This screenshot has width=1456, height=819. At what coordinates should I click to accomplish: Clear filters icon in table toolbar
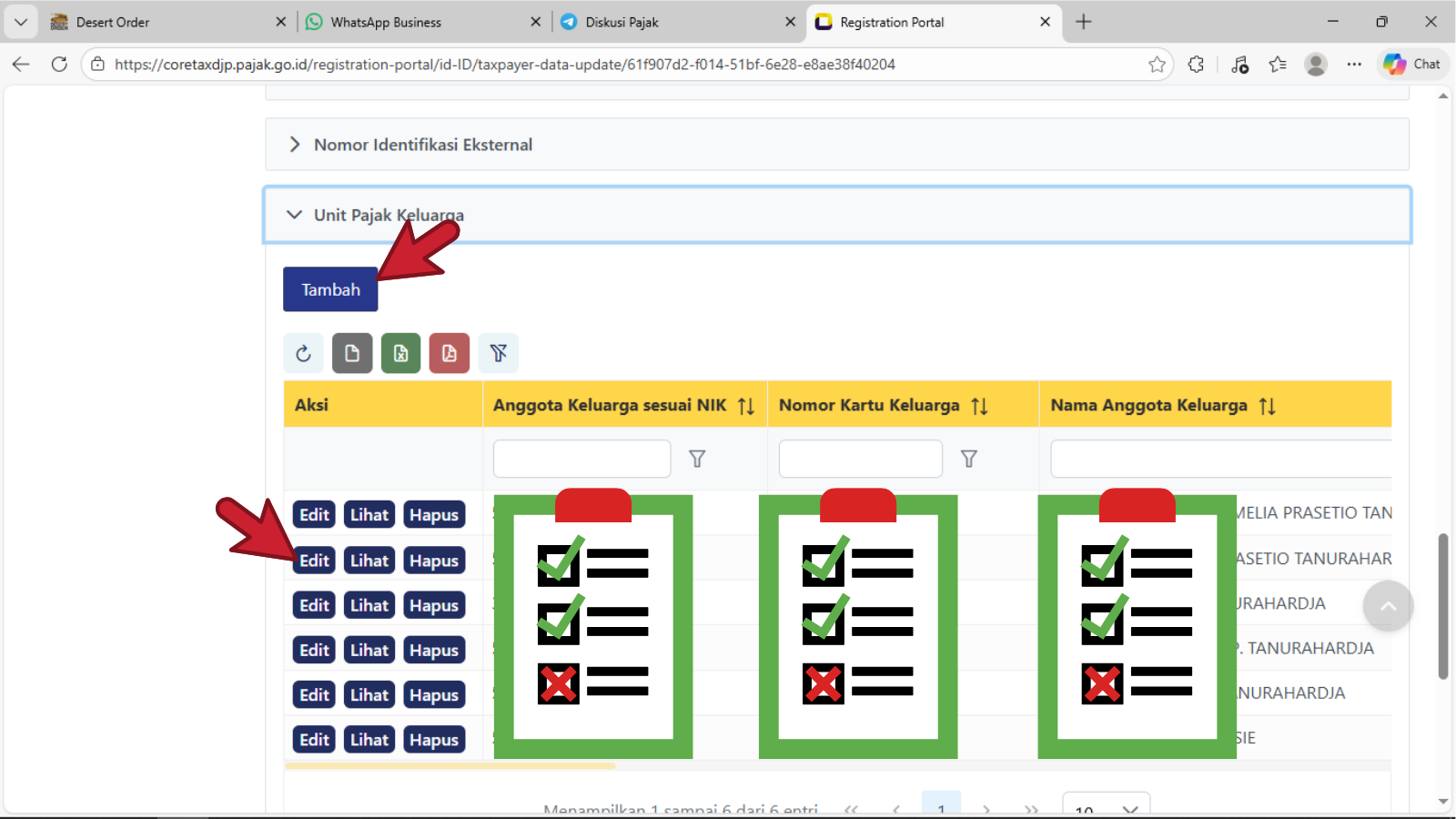[x=499, y=353]
